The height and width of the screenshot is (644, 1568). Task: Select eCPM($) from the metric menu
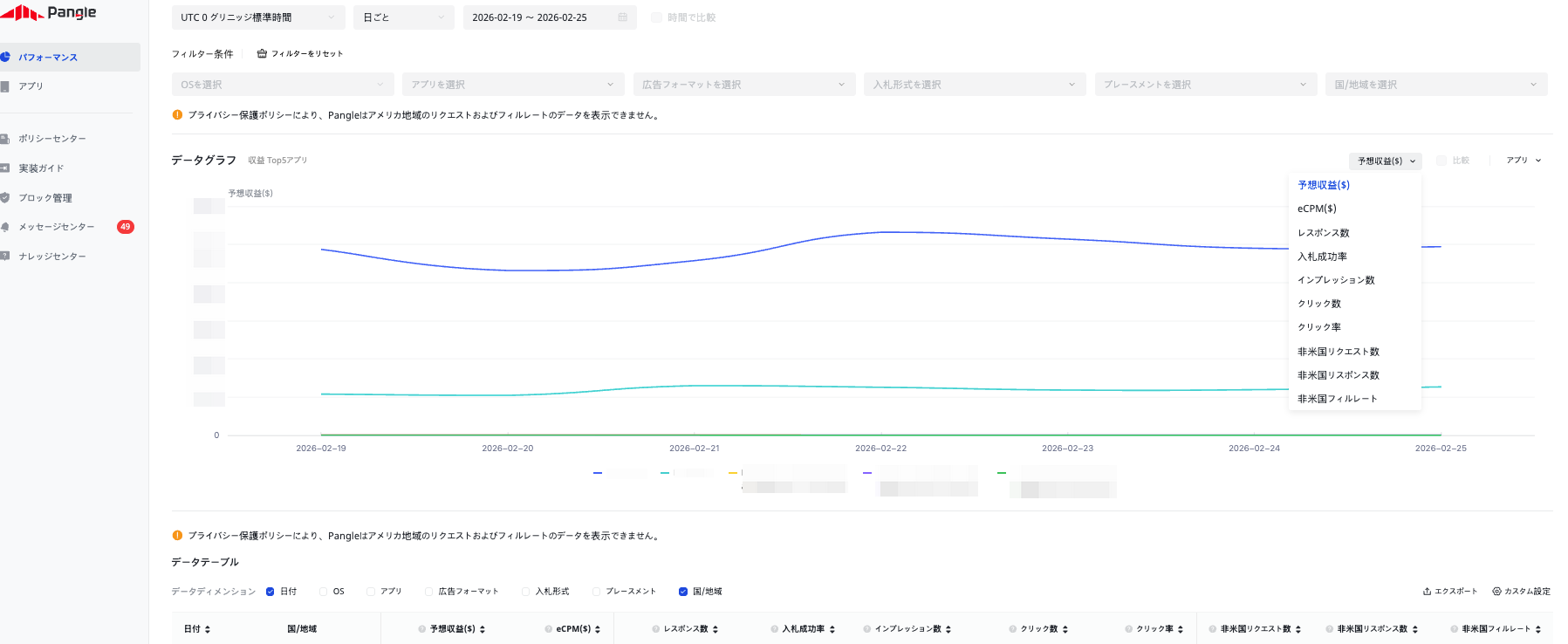(x=1317, y=209)
